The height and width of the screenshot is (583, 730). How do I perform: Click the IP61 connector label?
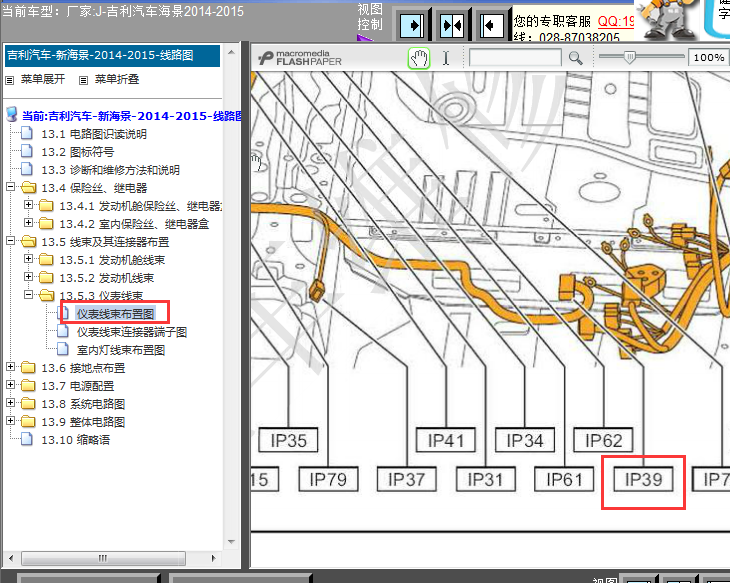[x=564, y=479]
